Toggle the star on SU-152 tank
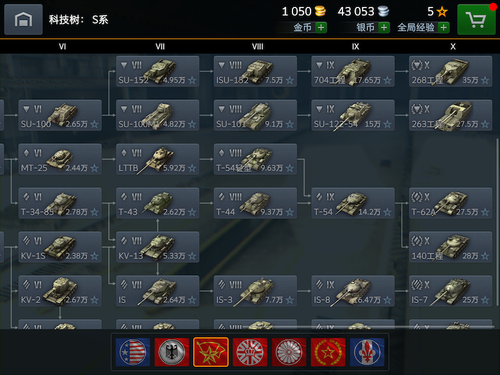 [192, 80]
